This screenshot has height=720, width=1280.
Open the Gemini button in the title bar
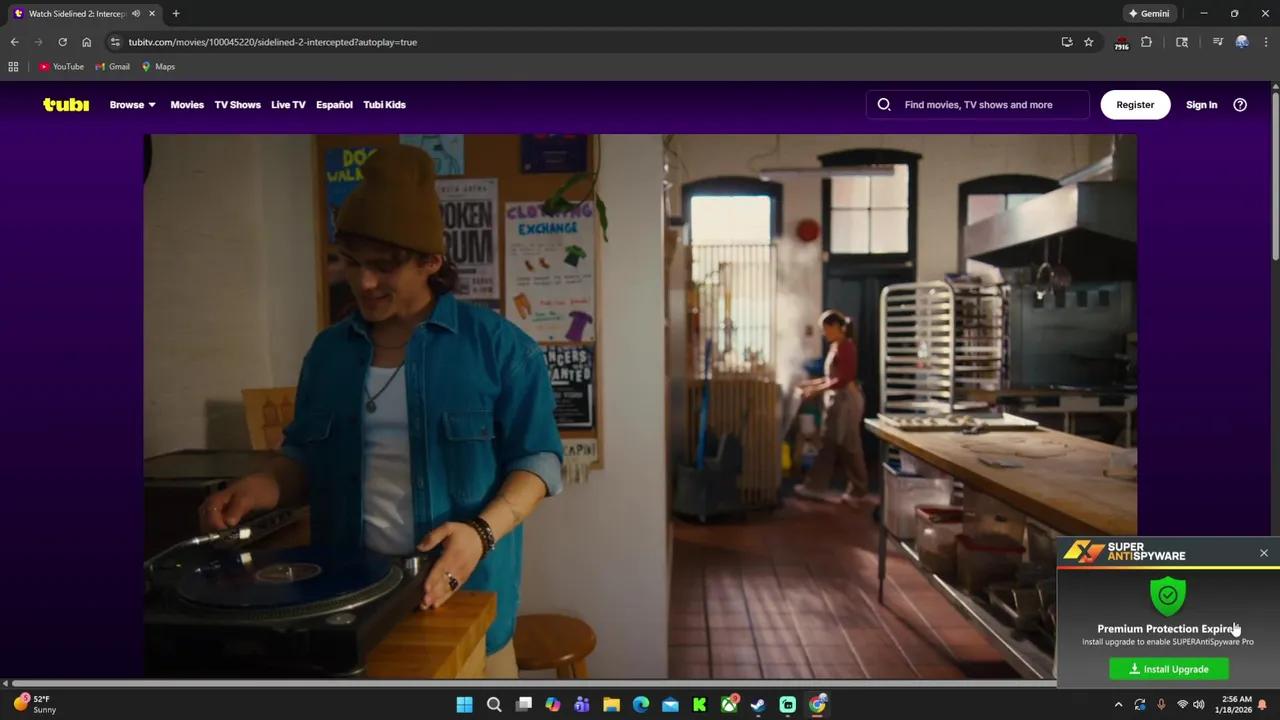point(1149,14)
